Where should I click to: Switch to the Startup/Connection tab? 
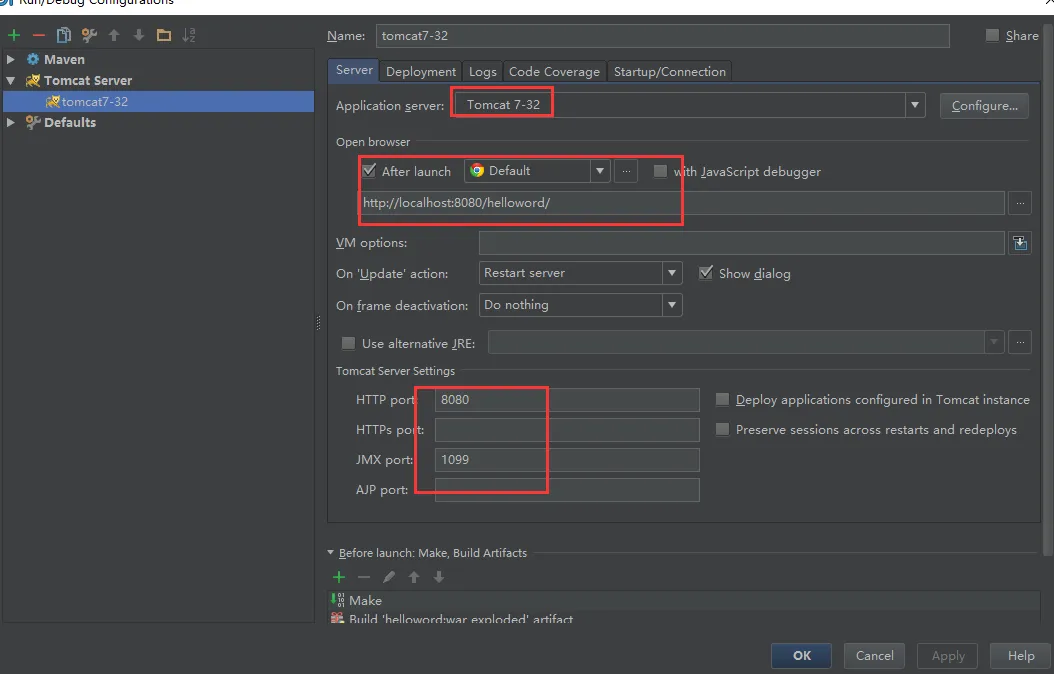pos(670,71)
